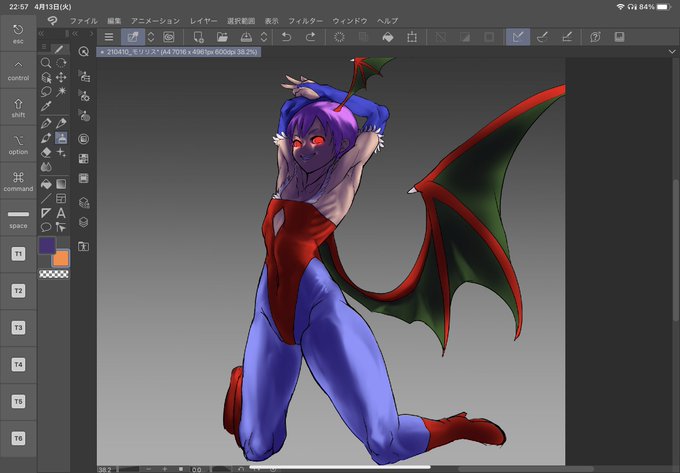Image resolution: width=680 pixels, height=473 pixels.
Task: Open the レイヤー menu
Action: pyautogui.click(x=203, y=21)
